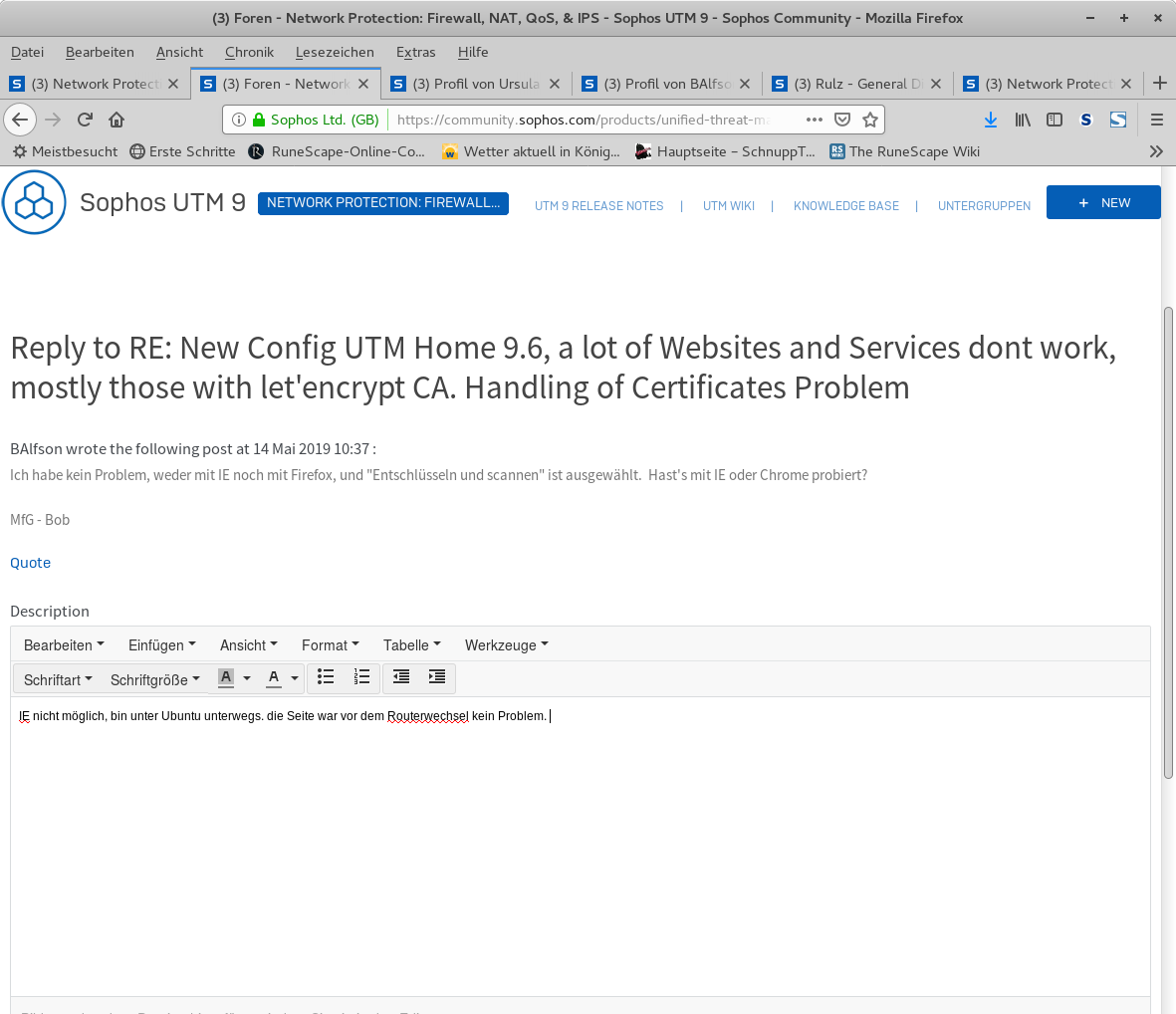Open the Firefox hamburger menu
Screen dimensions: 1176x1014
click(1156, 120)
